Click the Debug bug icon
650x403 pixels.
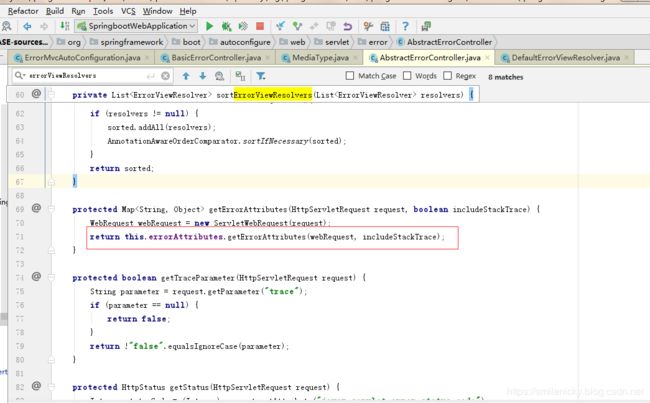click(226, 26)
